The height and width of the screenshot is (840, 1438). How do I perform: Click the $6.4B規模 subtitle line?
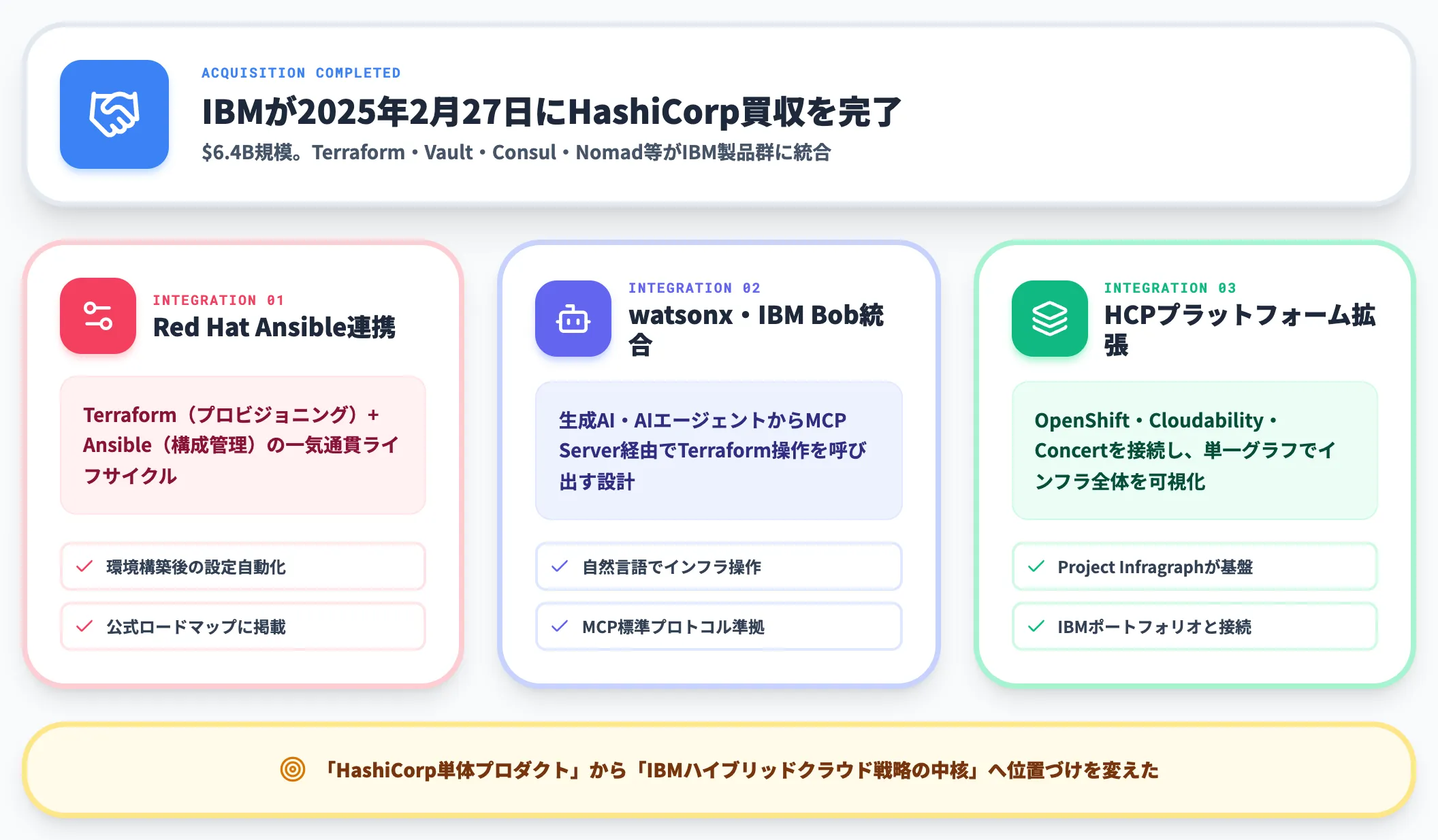[x=516, y=152]
